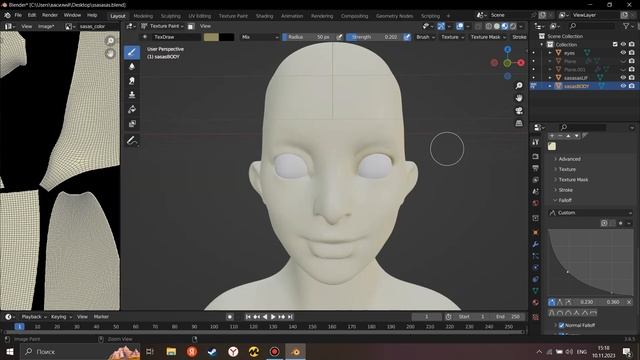Toggle viewport overlays button
The height and width of the screenshot is (360, 640).
460,26
